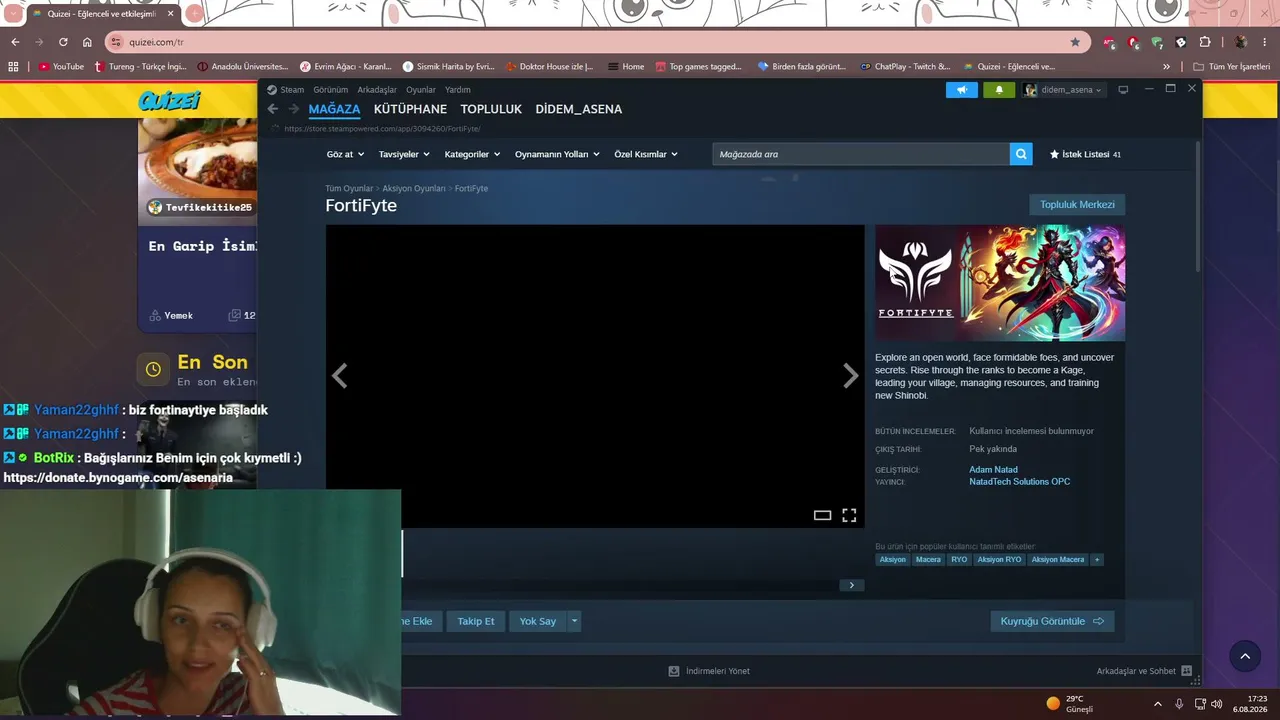Close the Quizei browser tab
The height and width of the screenshot is (720, 1280).
tap(172, 14)
